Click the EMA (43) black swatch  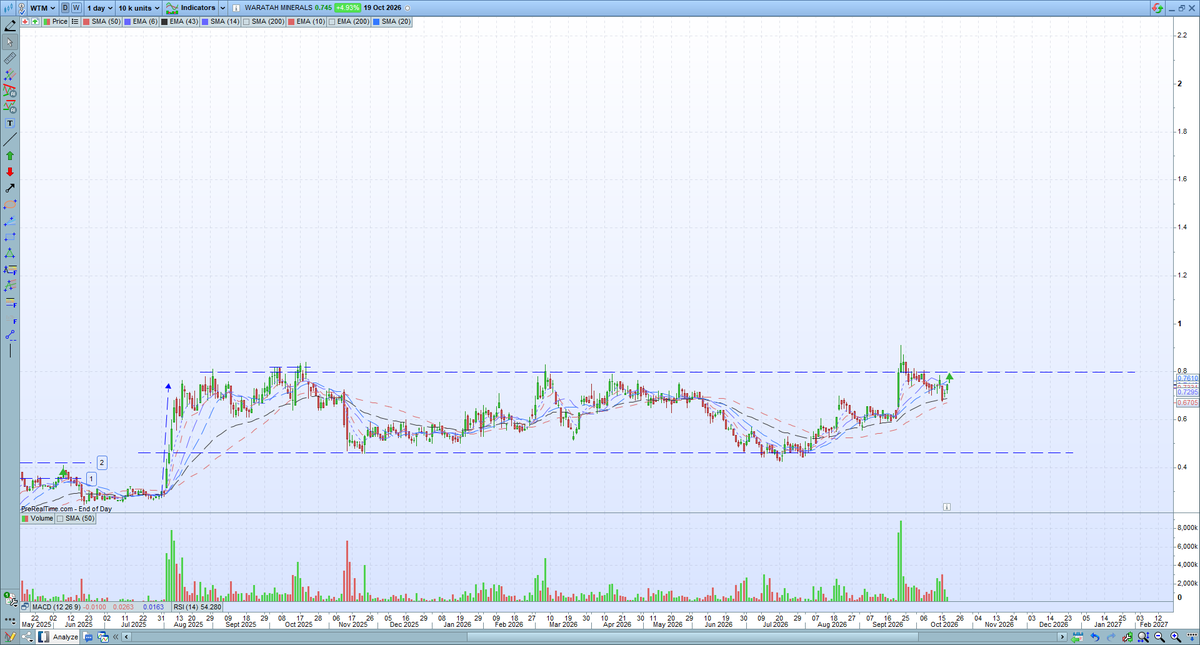point(164,21)
